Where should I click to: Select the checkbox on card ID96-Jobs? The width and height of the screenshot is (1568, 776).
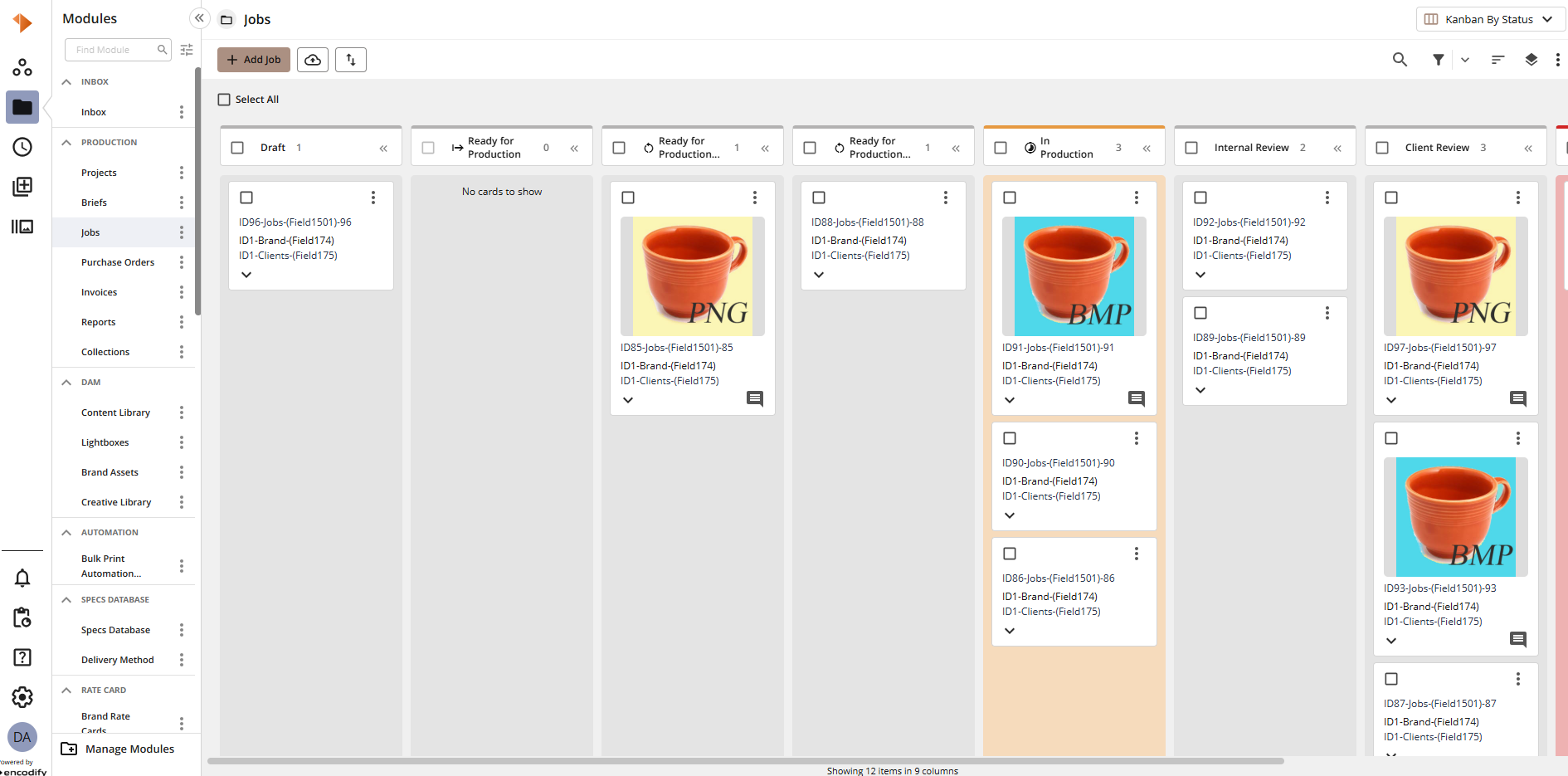tap(246, 198)
